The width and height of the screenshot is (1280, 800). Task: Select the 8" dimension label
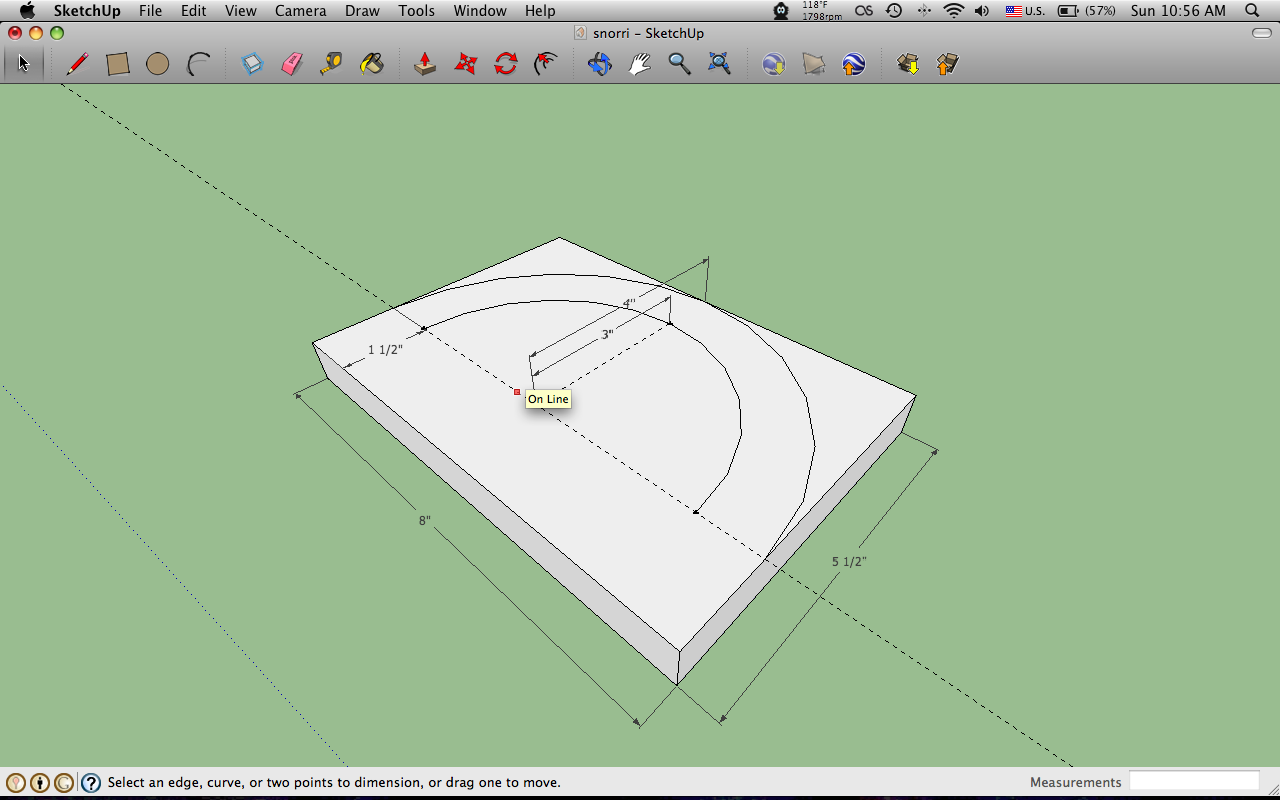tap(425, 521)
